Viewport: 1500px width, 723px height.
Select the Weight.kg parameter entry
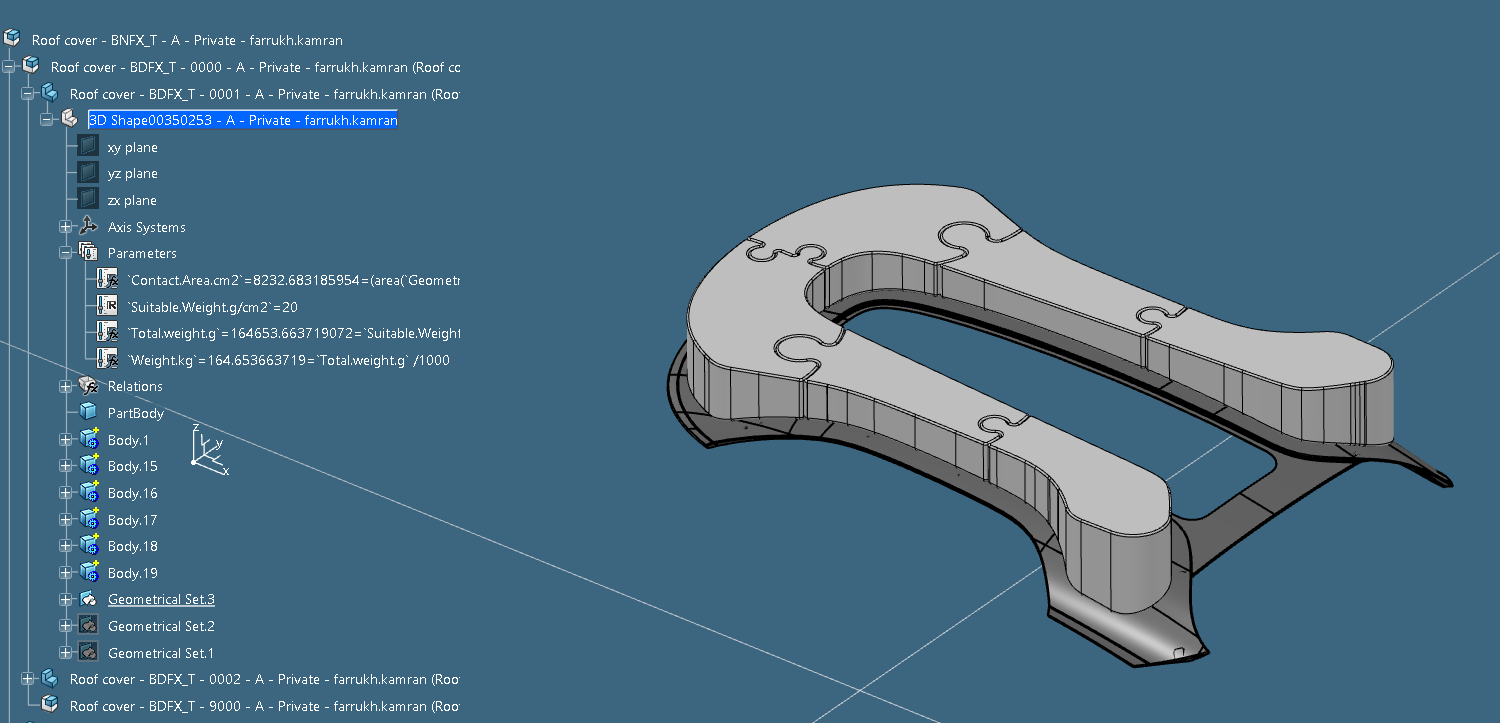(288, 360)
